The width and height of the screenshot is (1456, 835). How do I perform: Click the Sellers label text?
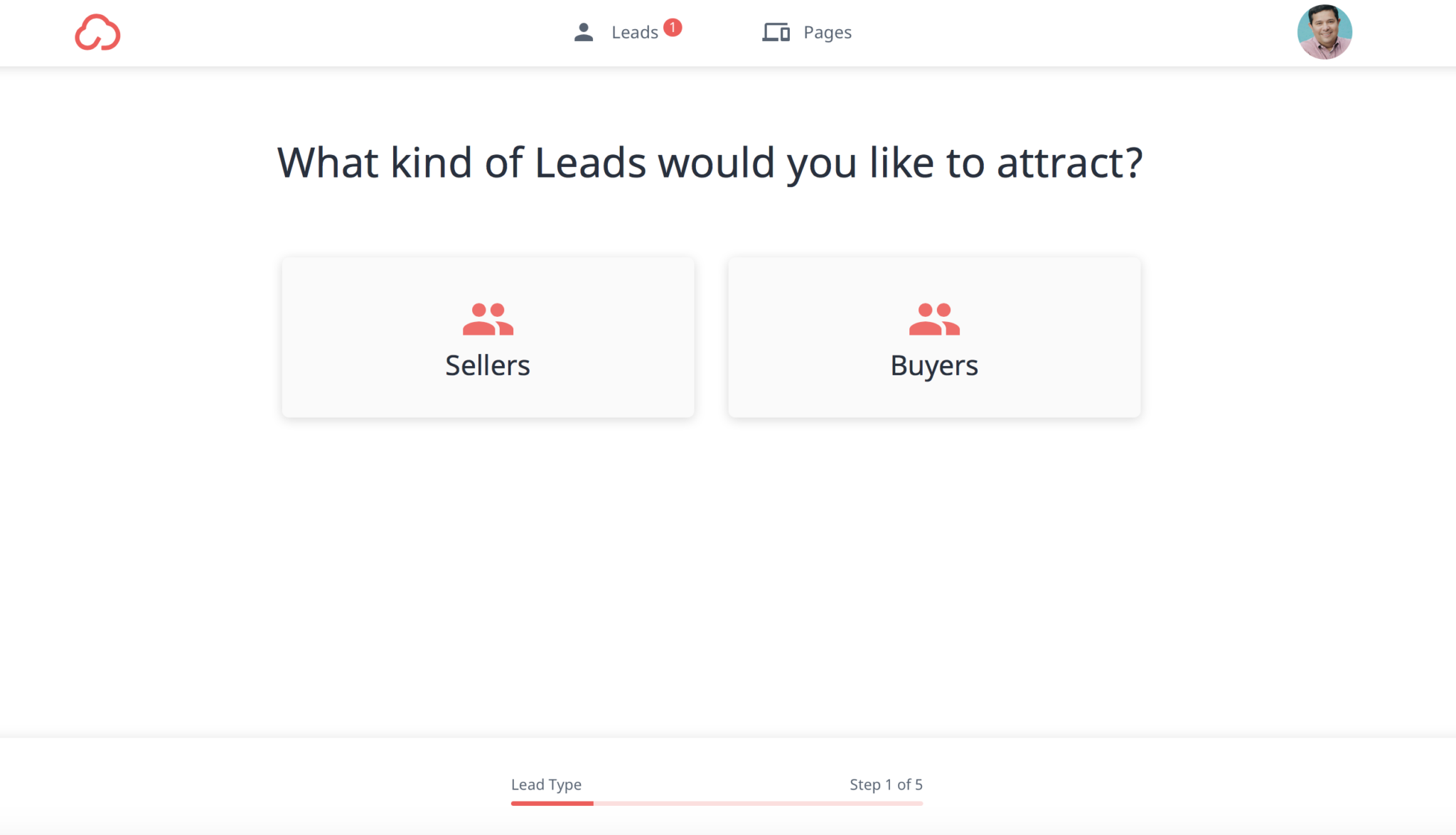[x=488, y=365]
